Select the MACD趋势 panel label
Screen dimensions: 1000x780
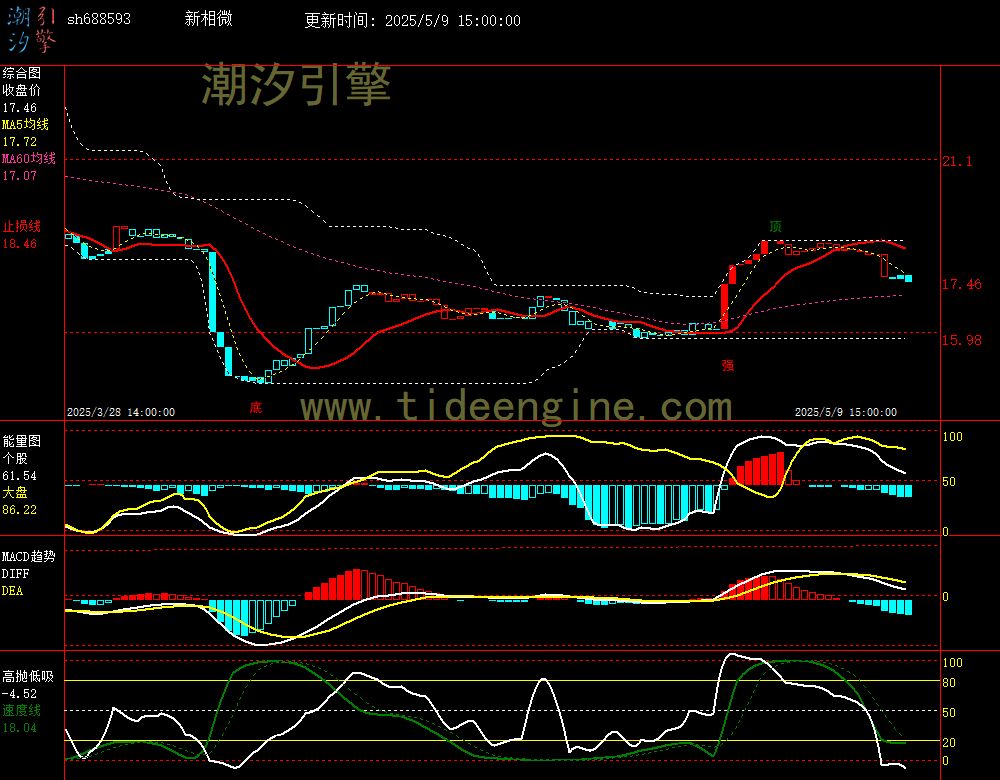(x=29, y=556)
